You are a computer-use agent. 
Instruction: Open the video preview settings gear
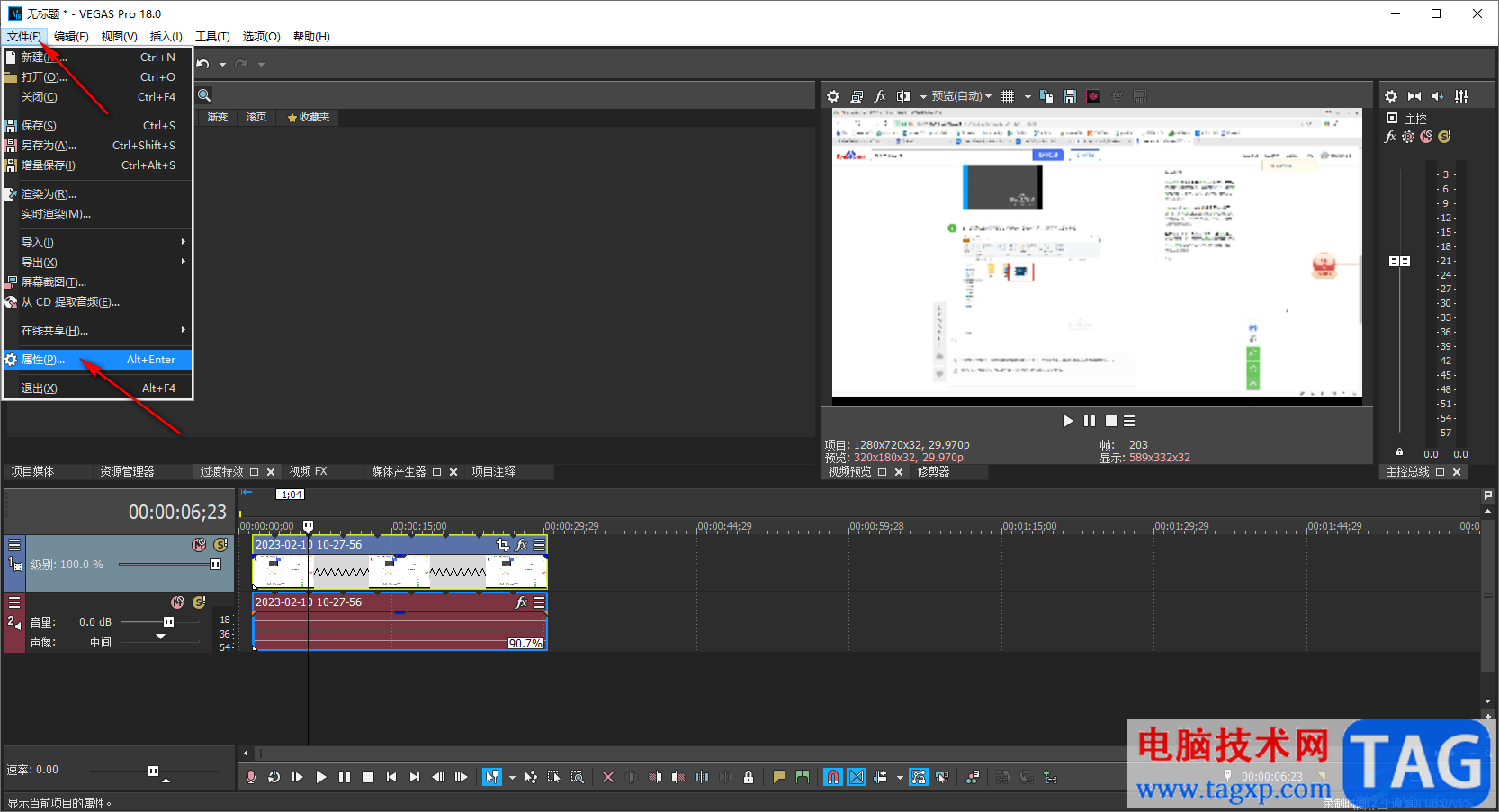pyautogui.click(x=833, y=96)
